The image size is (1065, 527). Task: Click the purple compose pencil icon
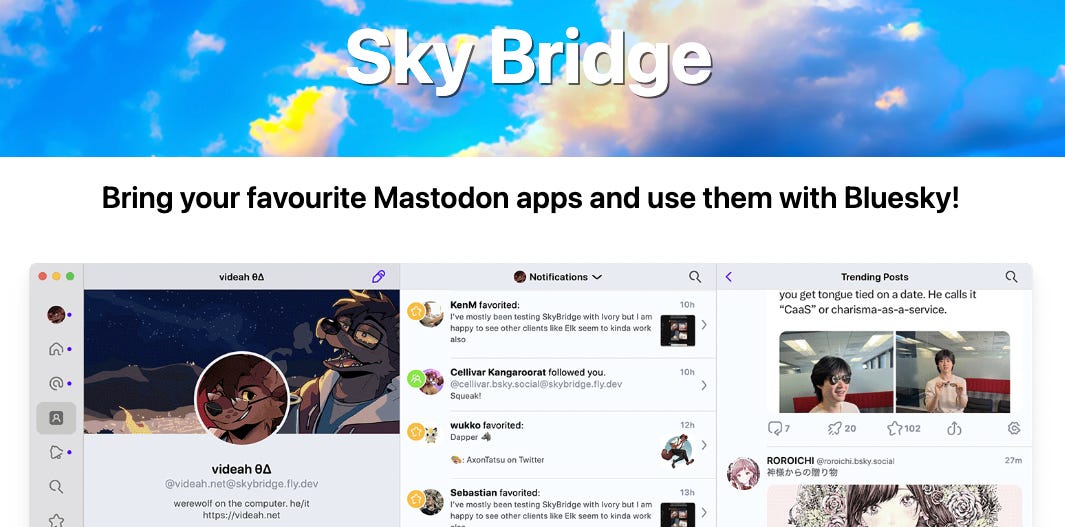378,276
